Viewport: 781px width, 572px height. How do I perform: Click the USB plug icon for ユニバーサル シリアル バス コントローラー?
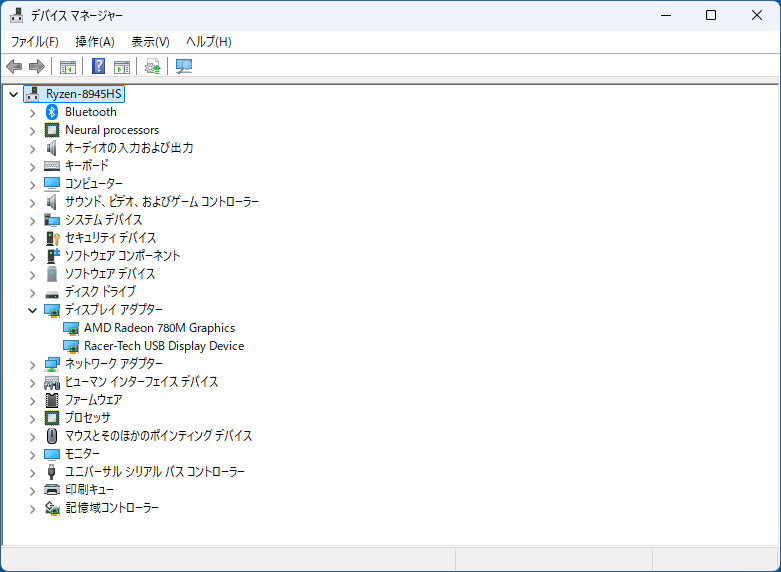(x=51, y=472)
